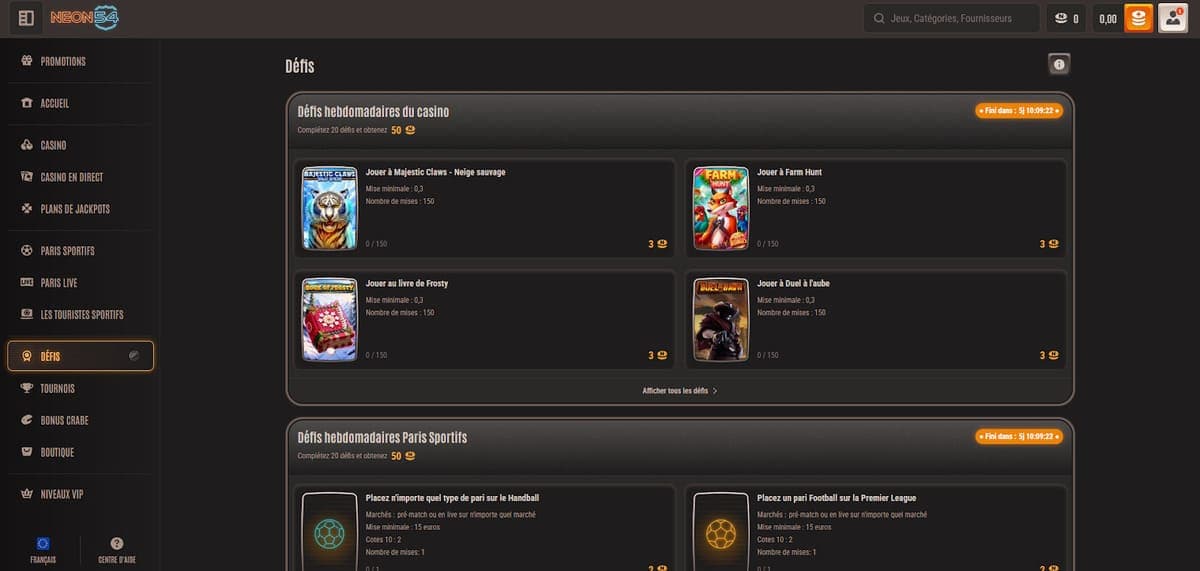Open the Jouer à Duel à l'aube title
The image size is (1200, 571).
(x=793, y=283)
